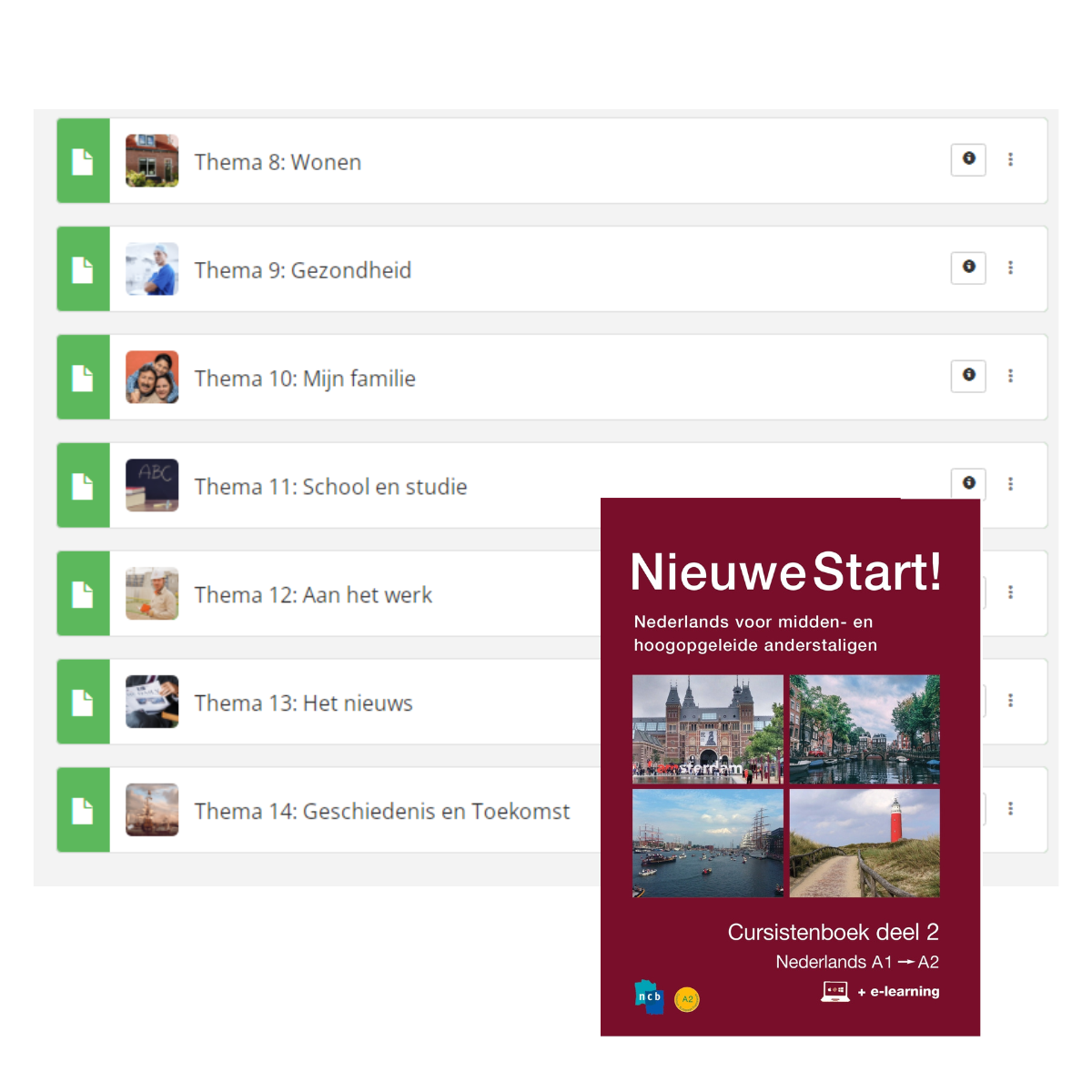Open Thema 12: Aan het werk

(313, 595)
